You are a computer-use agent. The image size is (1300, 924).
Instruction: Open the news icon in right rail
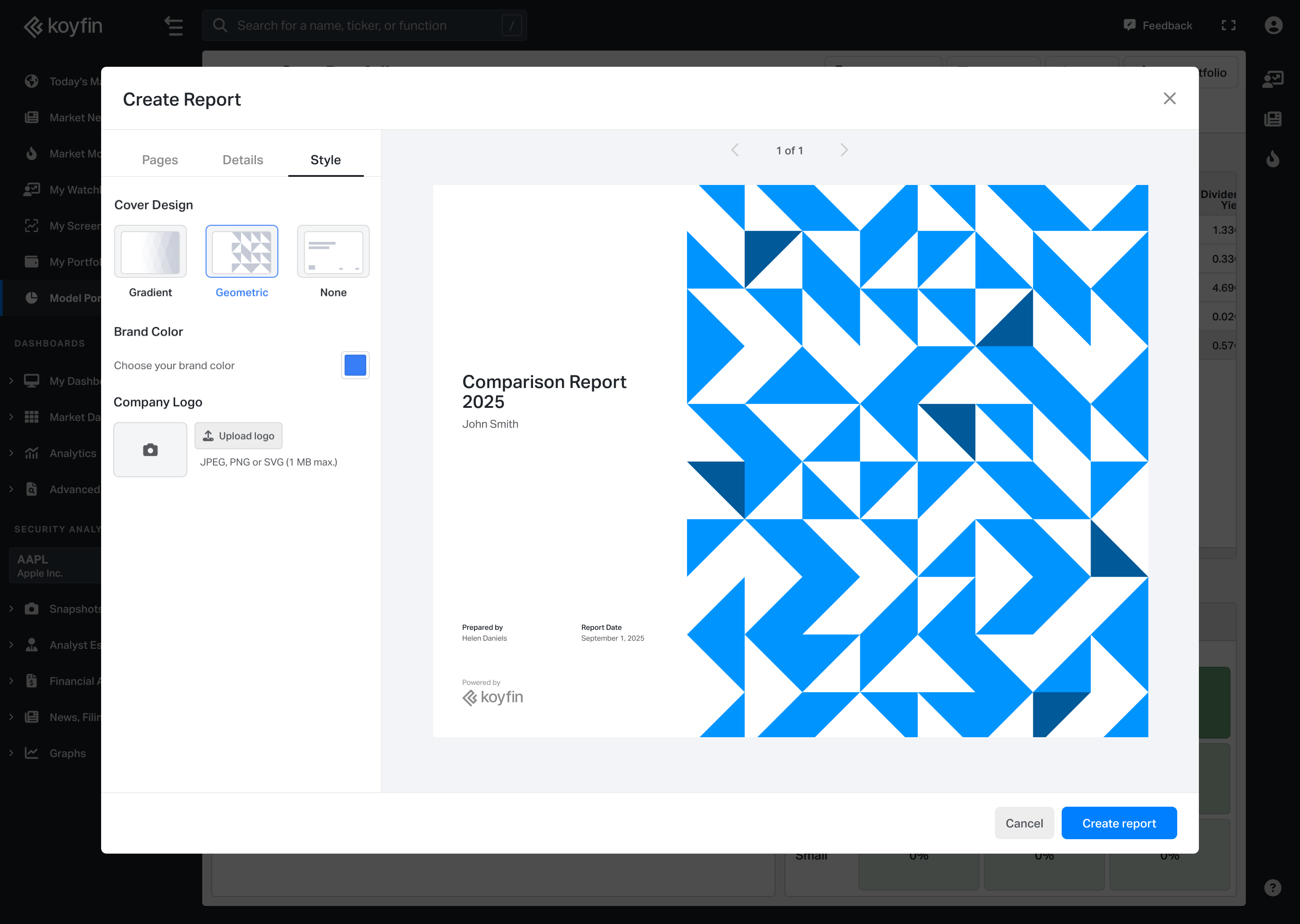coord(1272,119)
